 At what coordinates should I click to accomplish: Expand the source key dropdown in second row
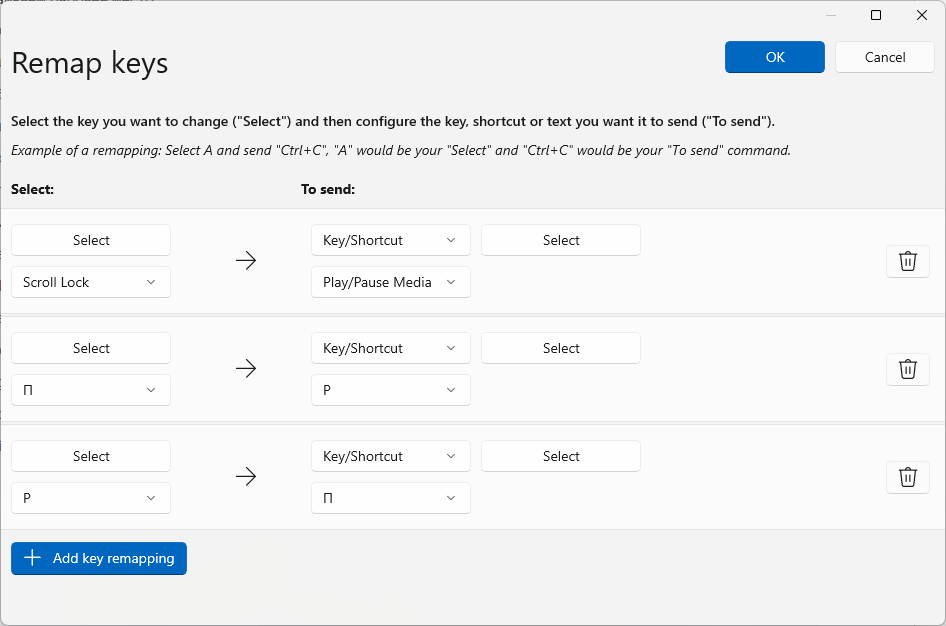click(x=91, y=390)
